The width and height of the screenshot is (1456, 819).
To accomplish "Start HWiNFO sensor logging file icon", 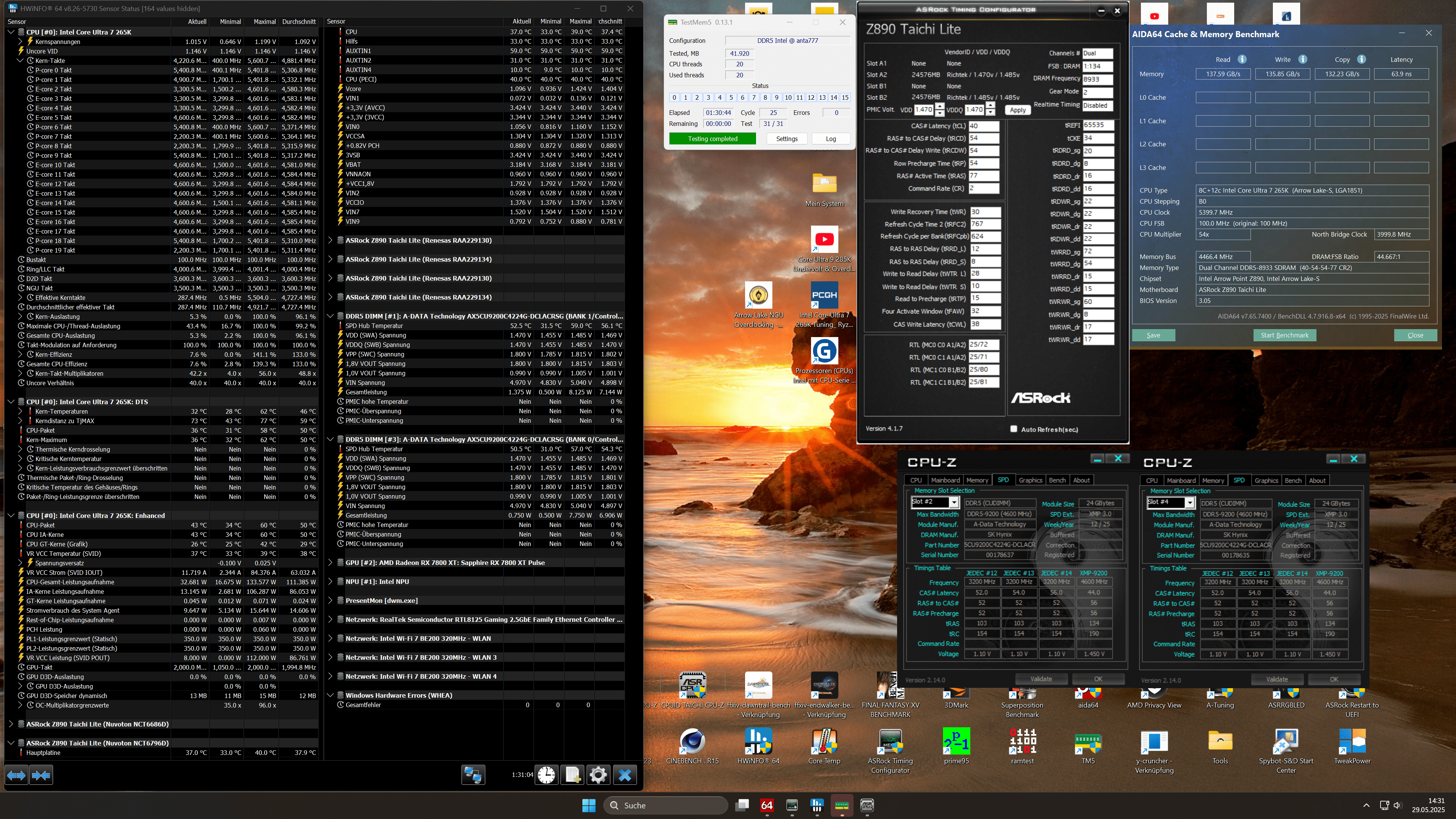I will [x=572, y=775].
